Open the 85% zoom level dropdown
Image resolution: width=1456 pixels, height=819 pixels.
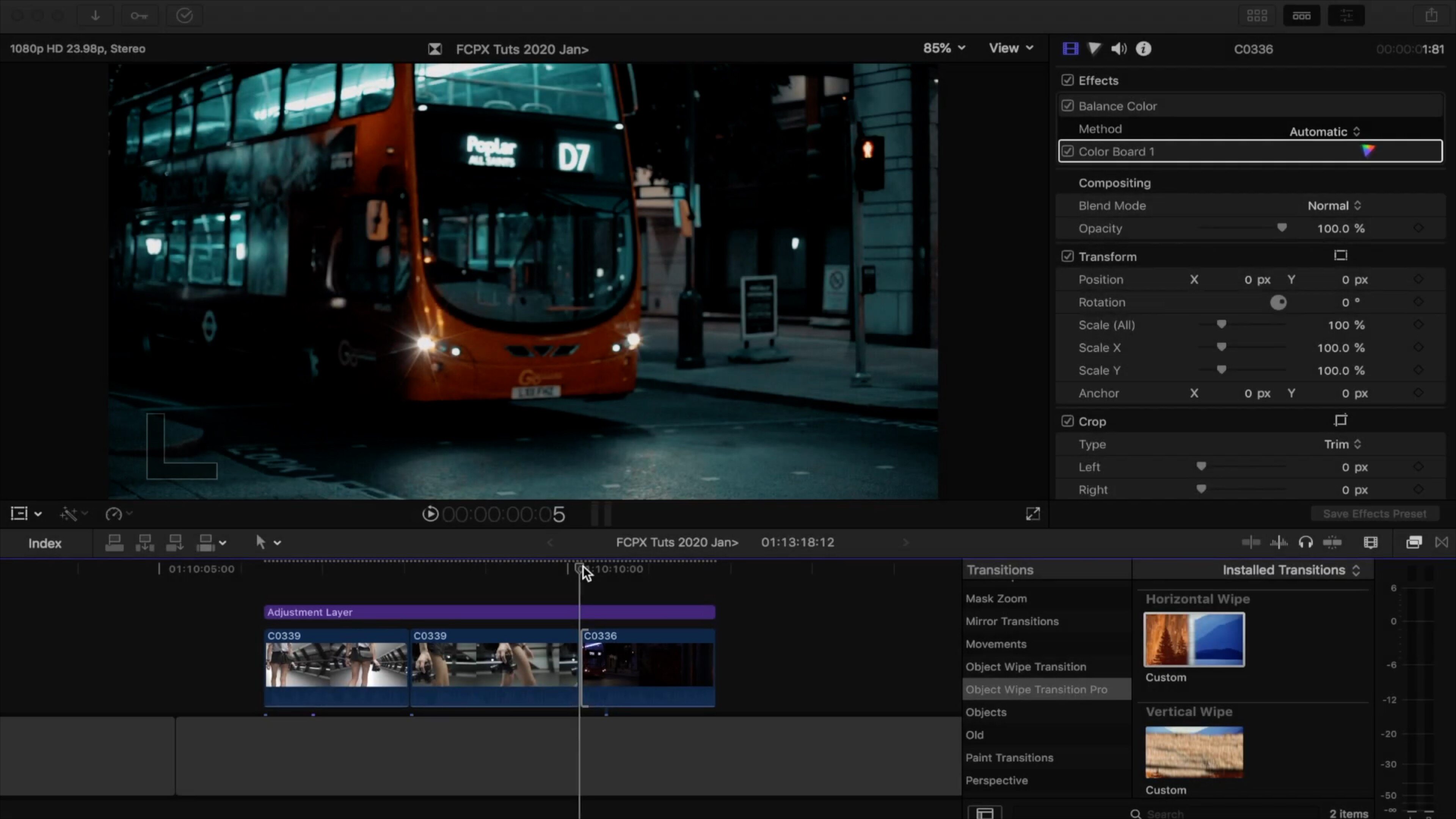(x=943, y=48)
